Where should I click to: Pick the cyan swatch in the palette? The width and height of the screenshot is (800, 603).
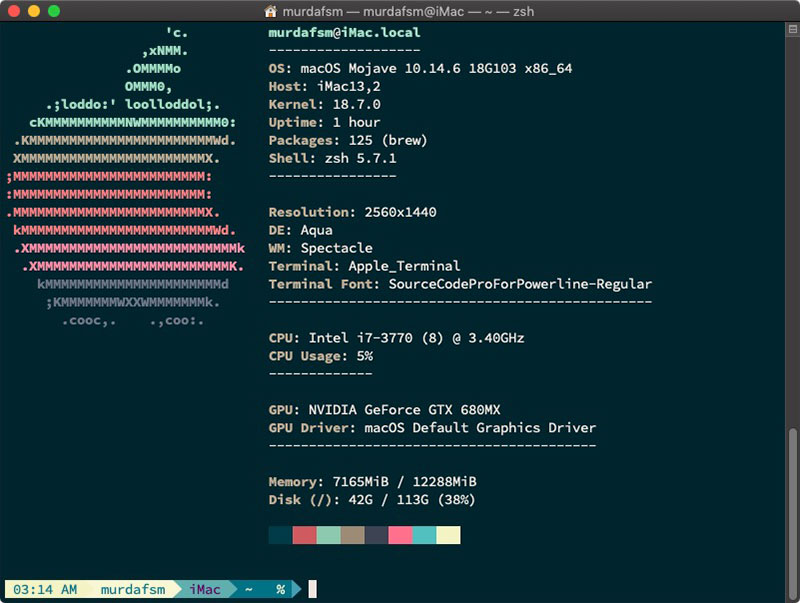(424, 535)
